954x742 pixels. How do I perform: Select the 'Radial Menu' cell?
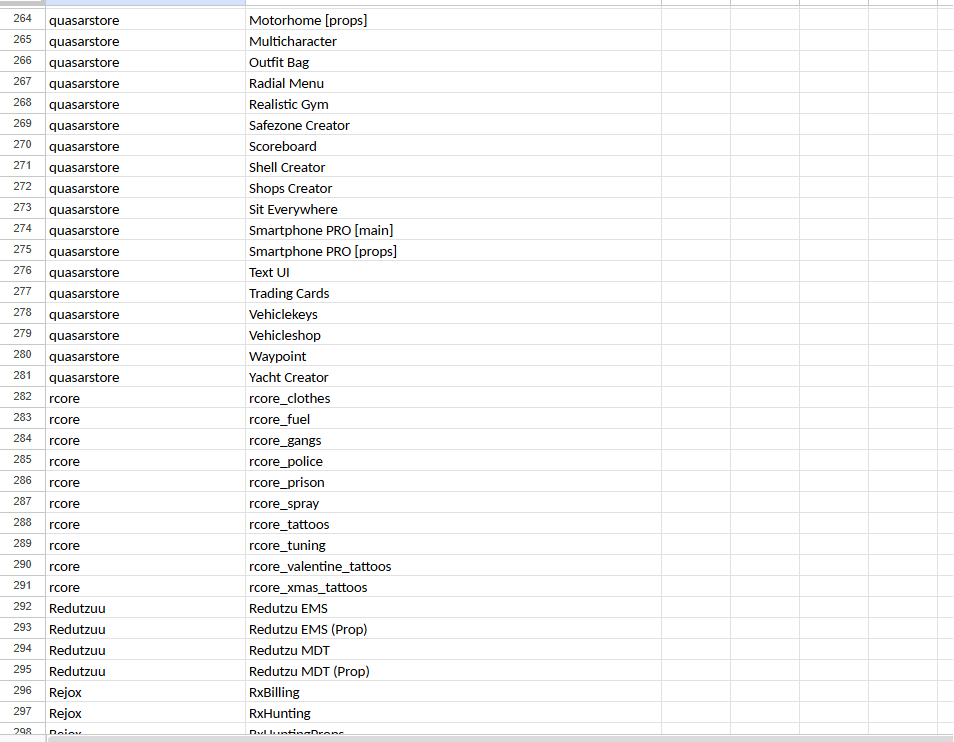453,83
